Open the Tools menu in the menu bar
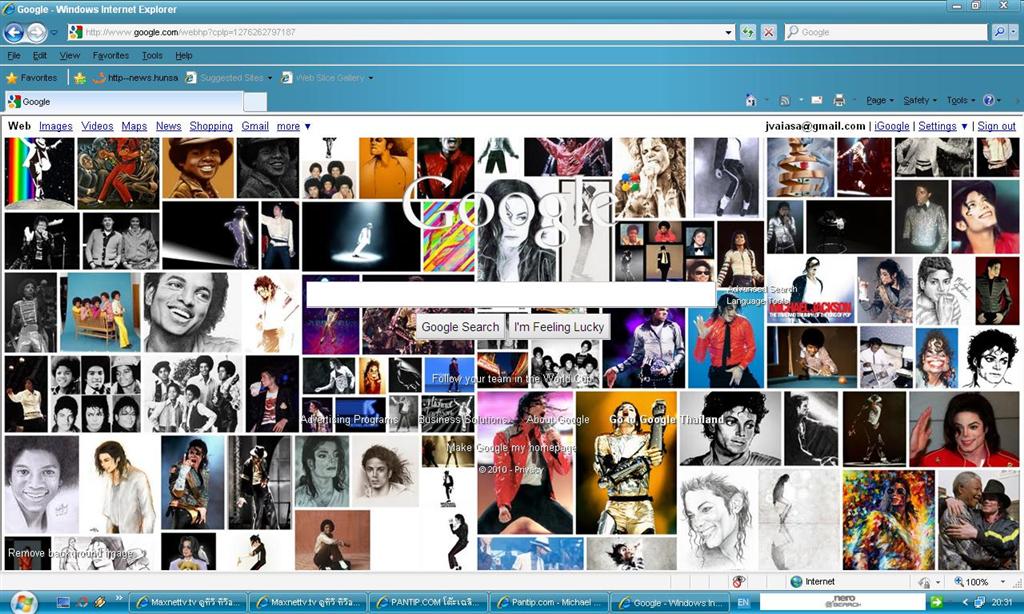 (x=152, y=56)
